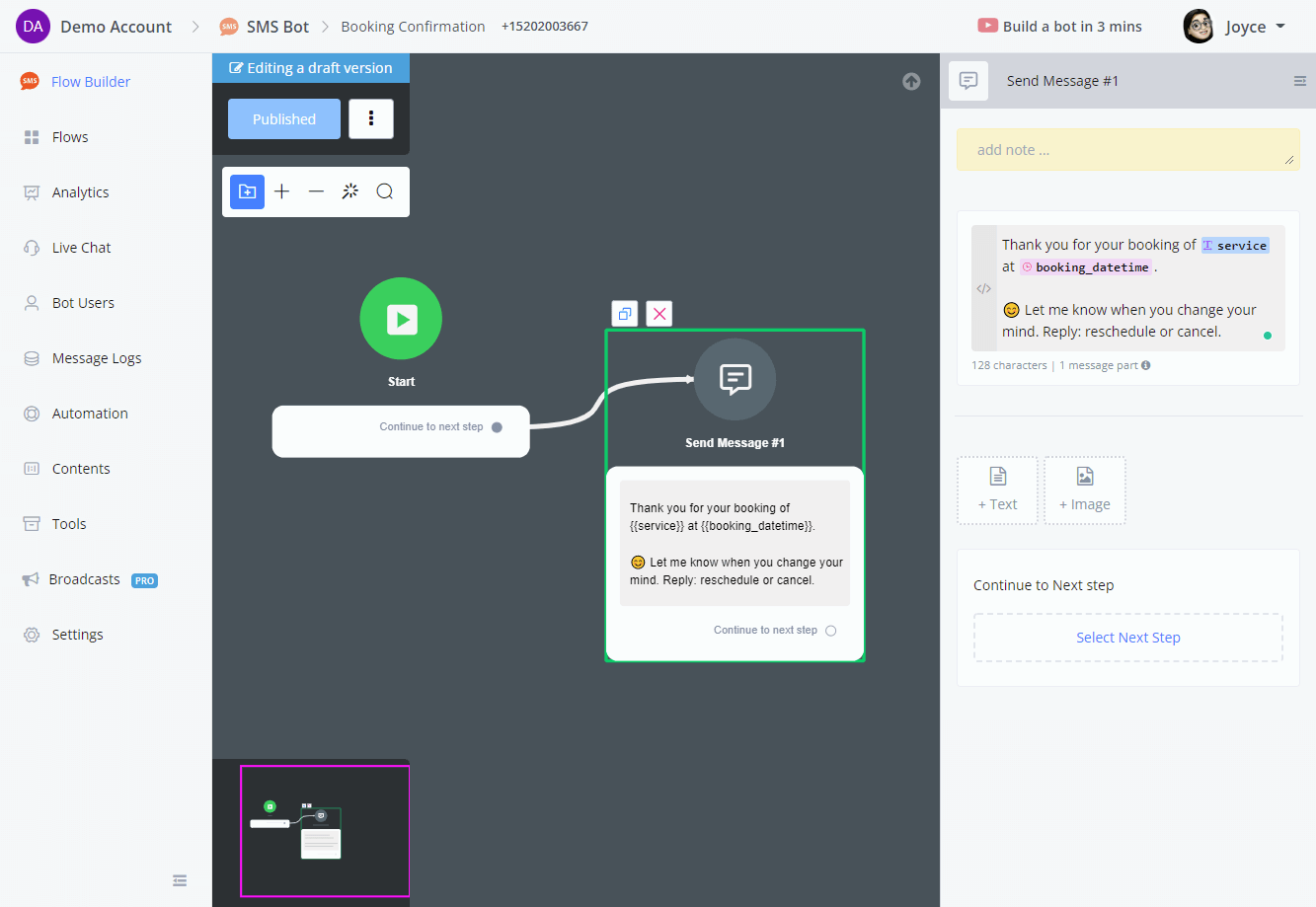Click Select Next Step
Screen dimensions: 1316x907
tap(1128, 638)
